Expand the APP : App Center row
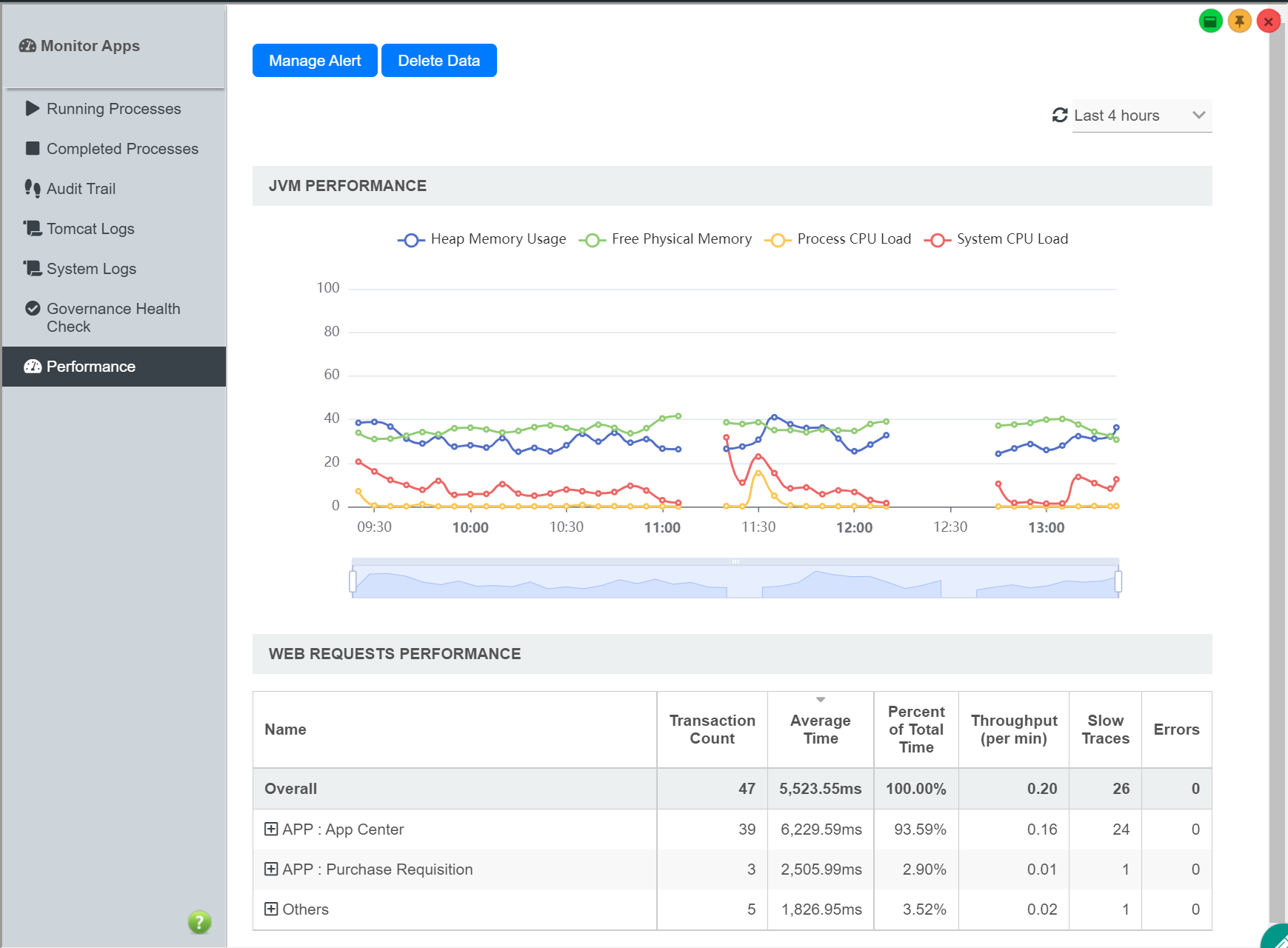 [x=271, y=829]
